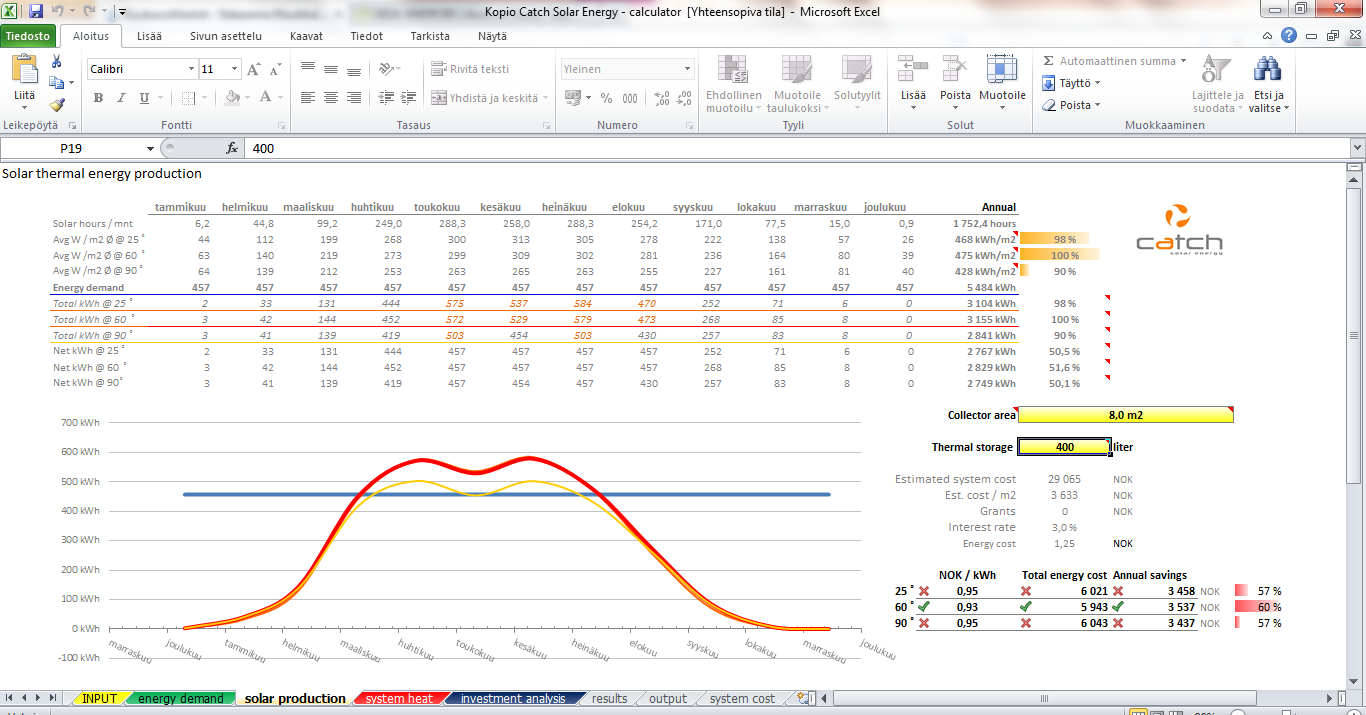The image size is (1366, 715).
Task: Click the Middle Align icon
Action: (x=331, y=69)
